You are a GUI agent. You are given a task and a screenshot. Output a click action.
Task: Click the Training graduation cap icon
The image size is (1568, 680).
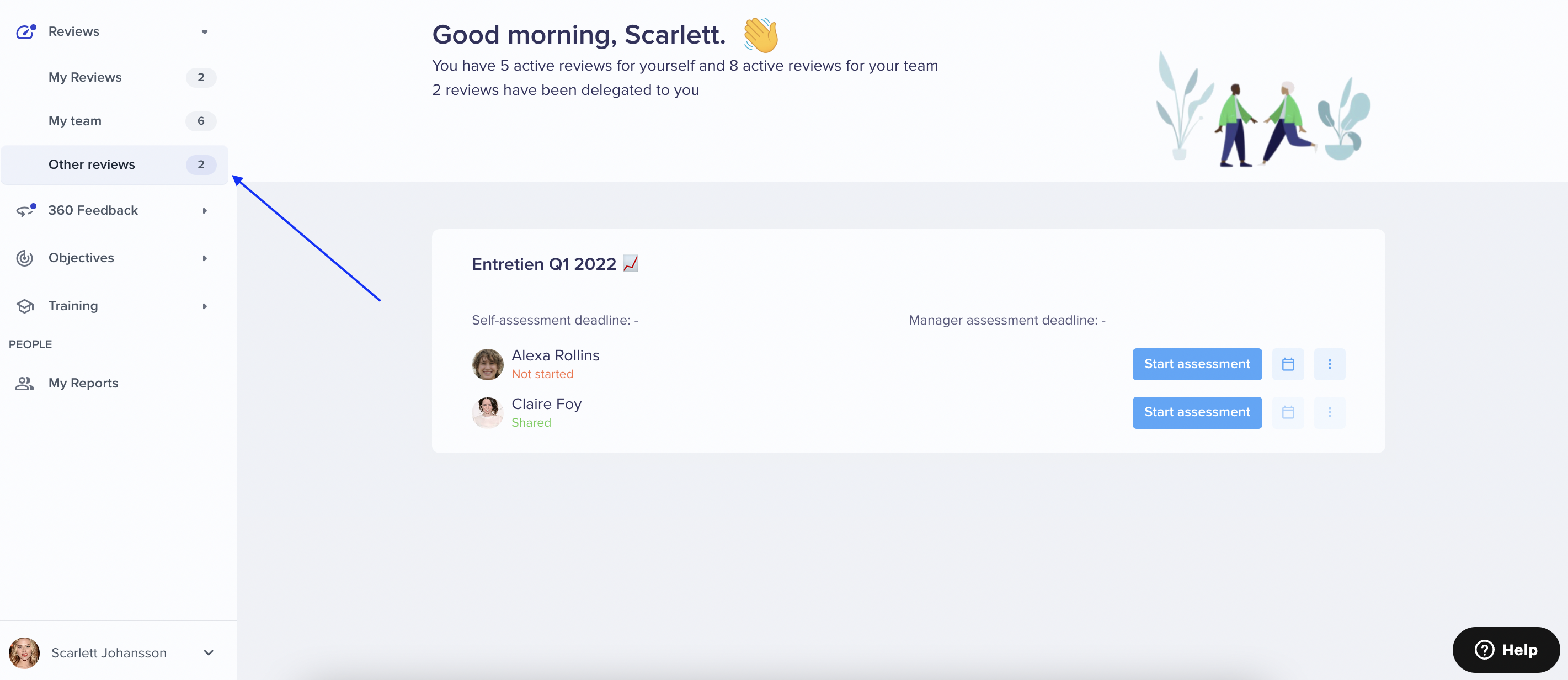coord(25,306)
